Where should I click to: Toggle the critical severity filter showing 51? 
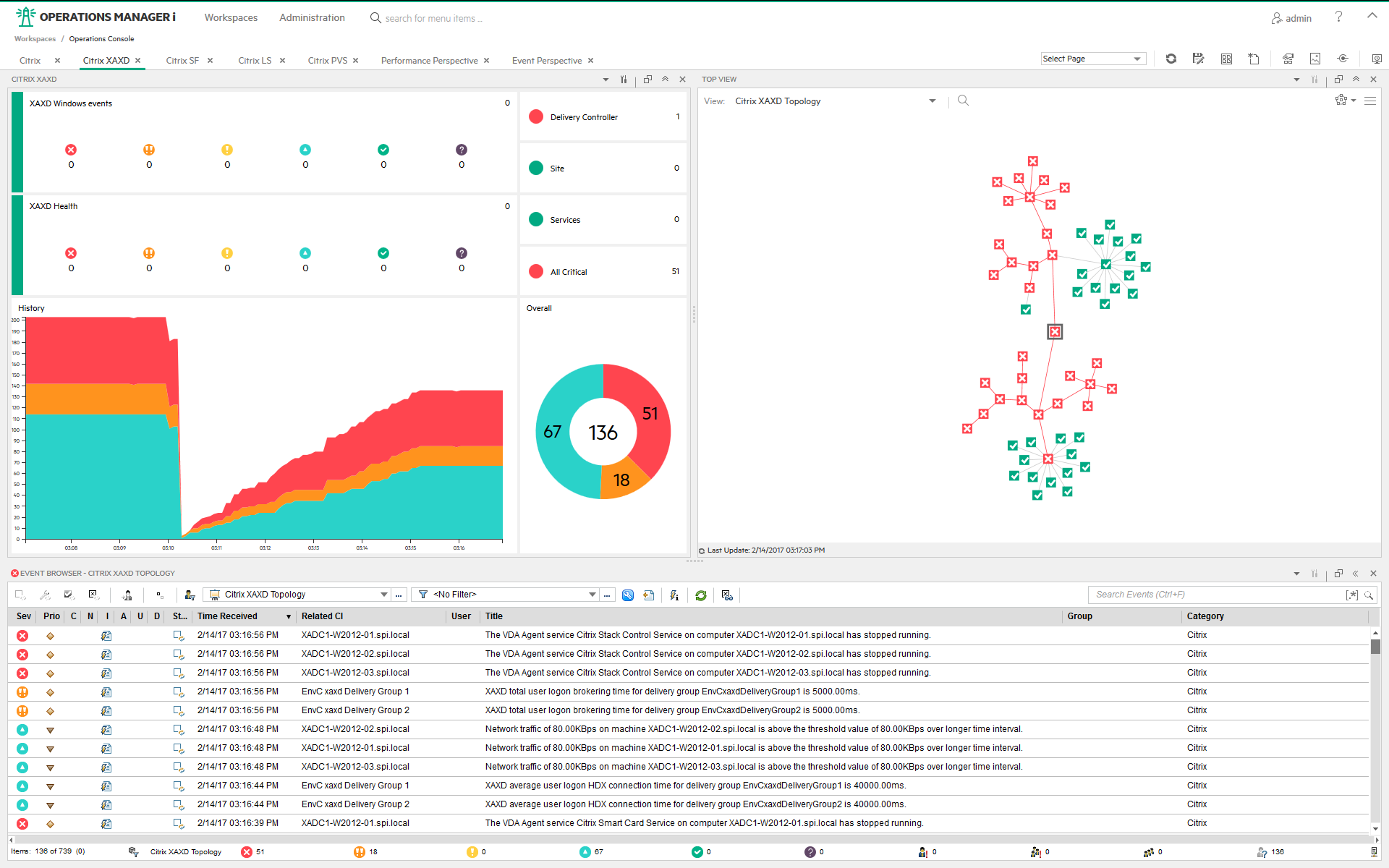click(247, 852)
